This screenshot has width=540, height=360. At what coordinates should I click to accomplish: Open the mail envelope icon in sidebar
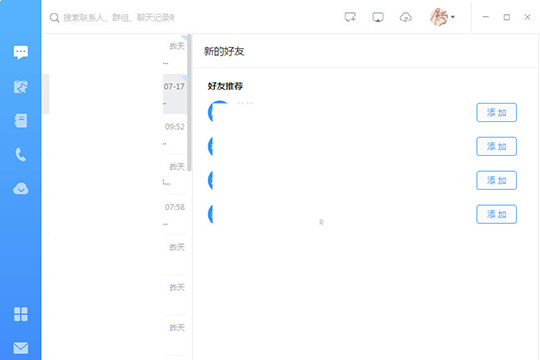[x=21, y=348]
